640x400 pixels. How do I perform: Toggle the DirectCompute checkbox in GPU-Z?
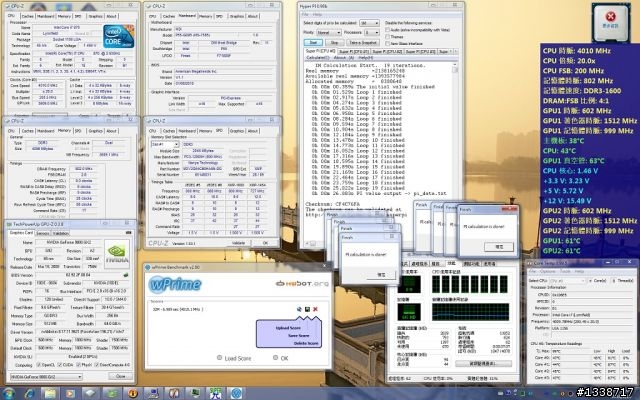coord(96,364)
